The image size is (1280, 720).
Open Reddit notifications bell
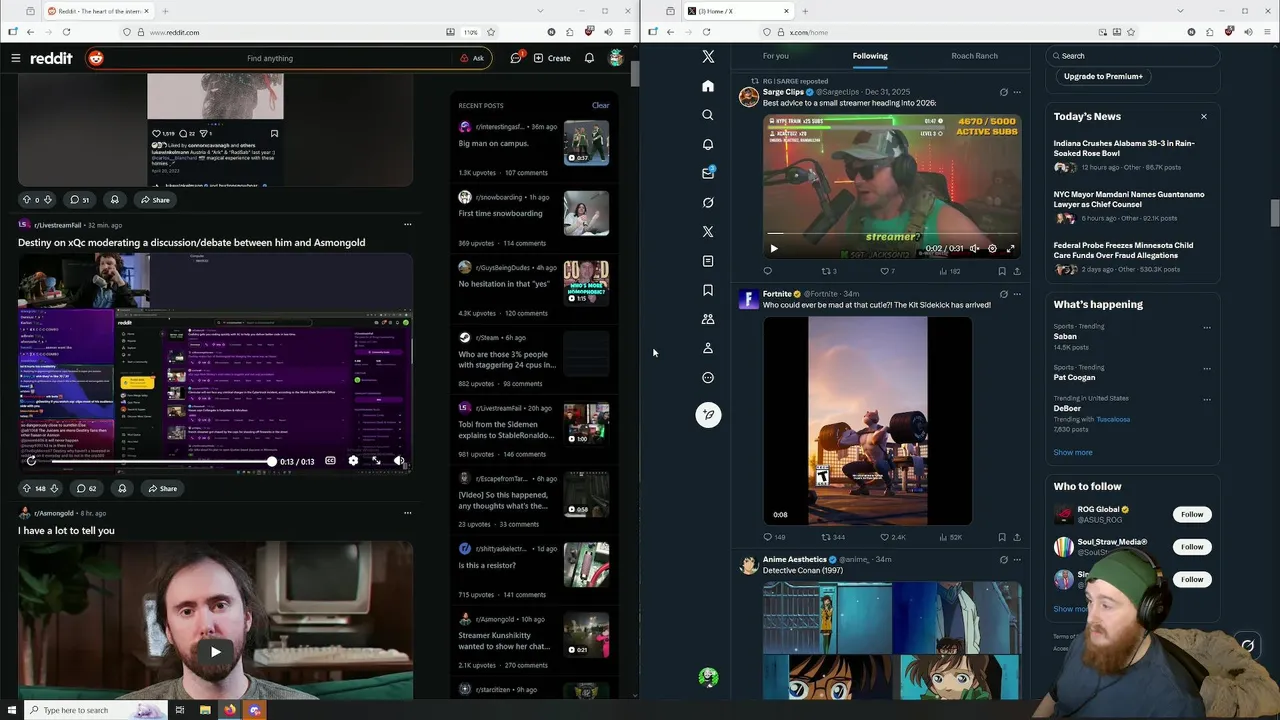(x=589, y=58)
